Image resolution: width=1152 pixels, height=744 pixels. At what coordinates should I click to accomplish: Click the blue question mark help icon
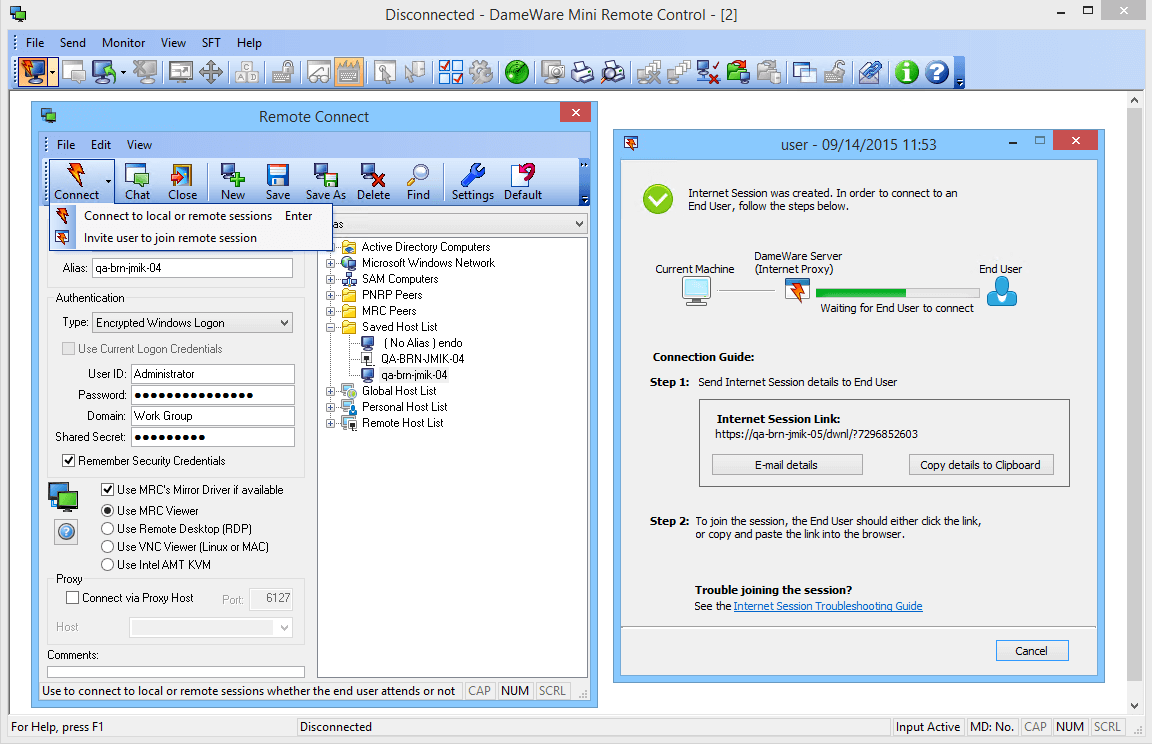pyautogui.click(x=937, y=72)
